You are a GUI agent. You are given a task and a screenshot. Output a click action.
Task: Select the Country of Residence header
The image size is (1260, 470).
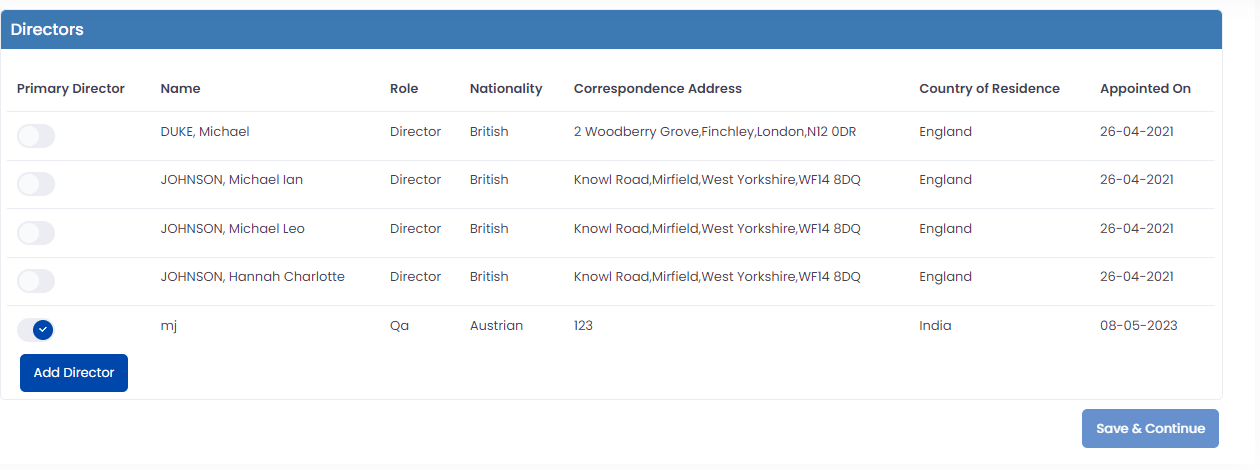tap(989, 89)
